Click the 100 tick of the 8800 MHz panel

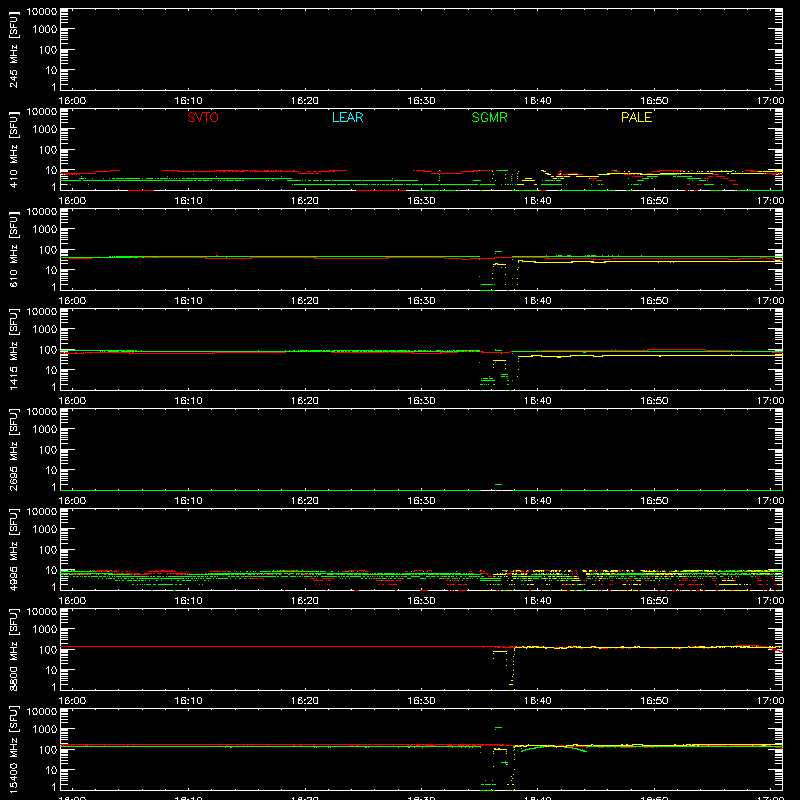[x=48, y=649]
